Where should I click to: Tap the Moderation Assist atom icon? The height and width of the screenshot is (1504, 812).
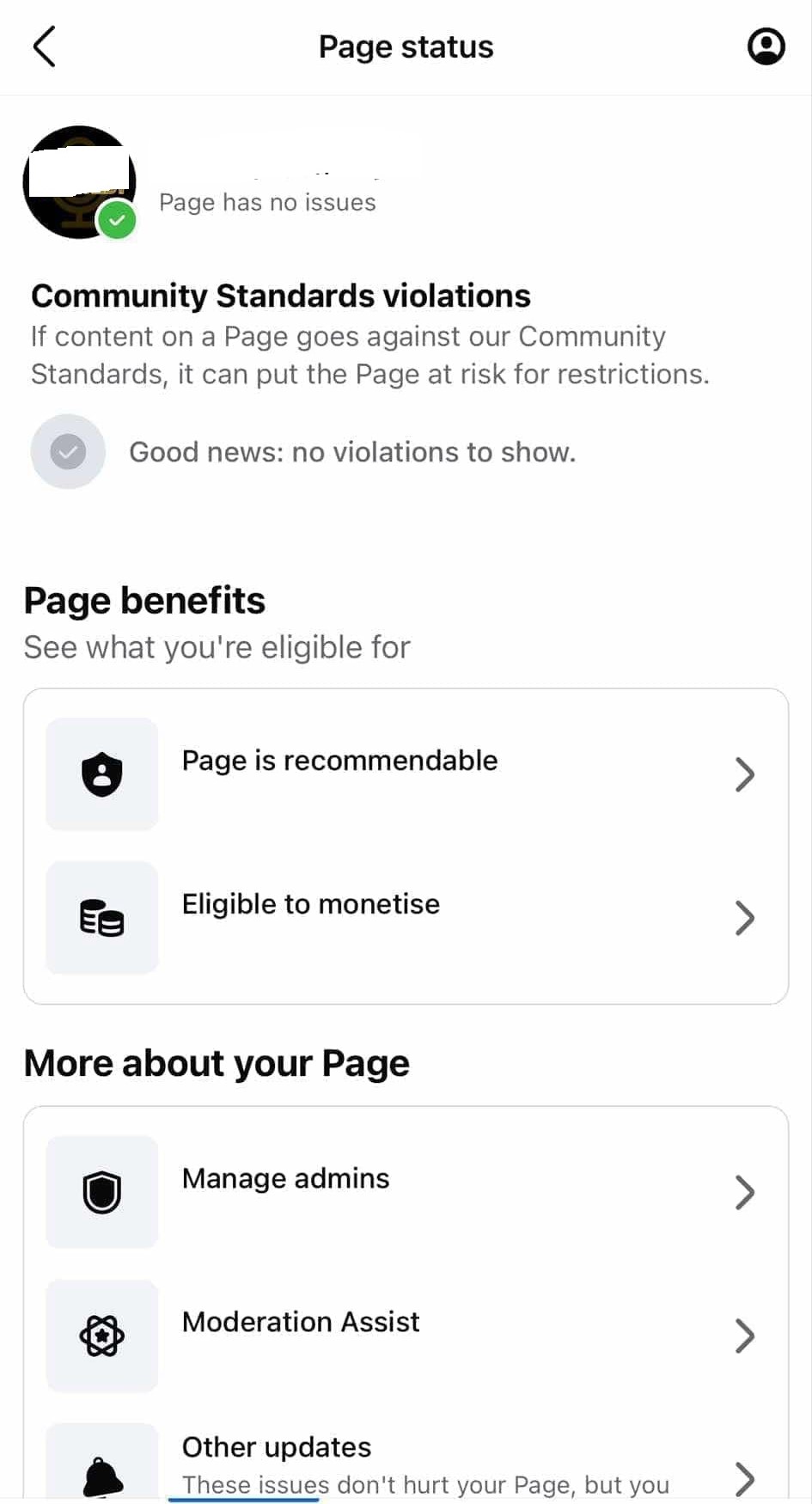[x=102, y=1336]
